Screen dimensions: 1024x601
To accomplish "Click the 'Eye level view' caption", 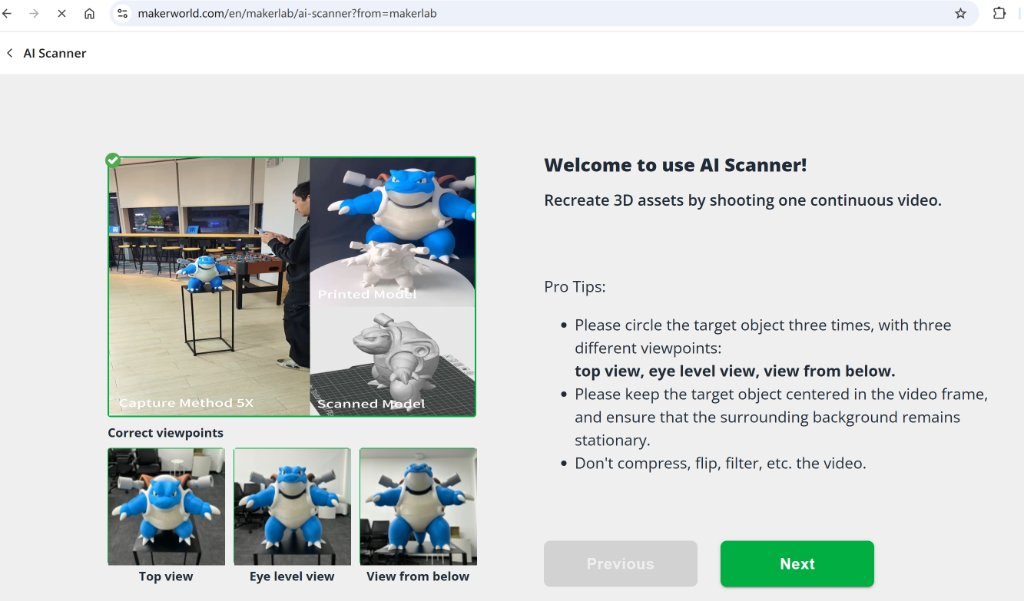I will pyautogui.click(x=292, y=576).
